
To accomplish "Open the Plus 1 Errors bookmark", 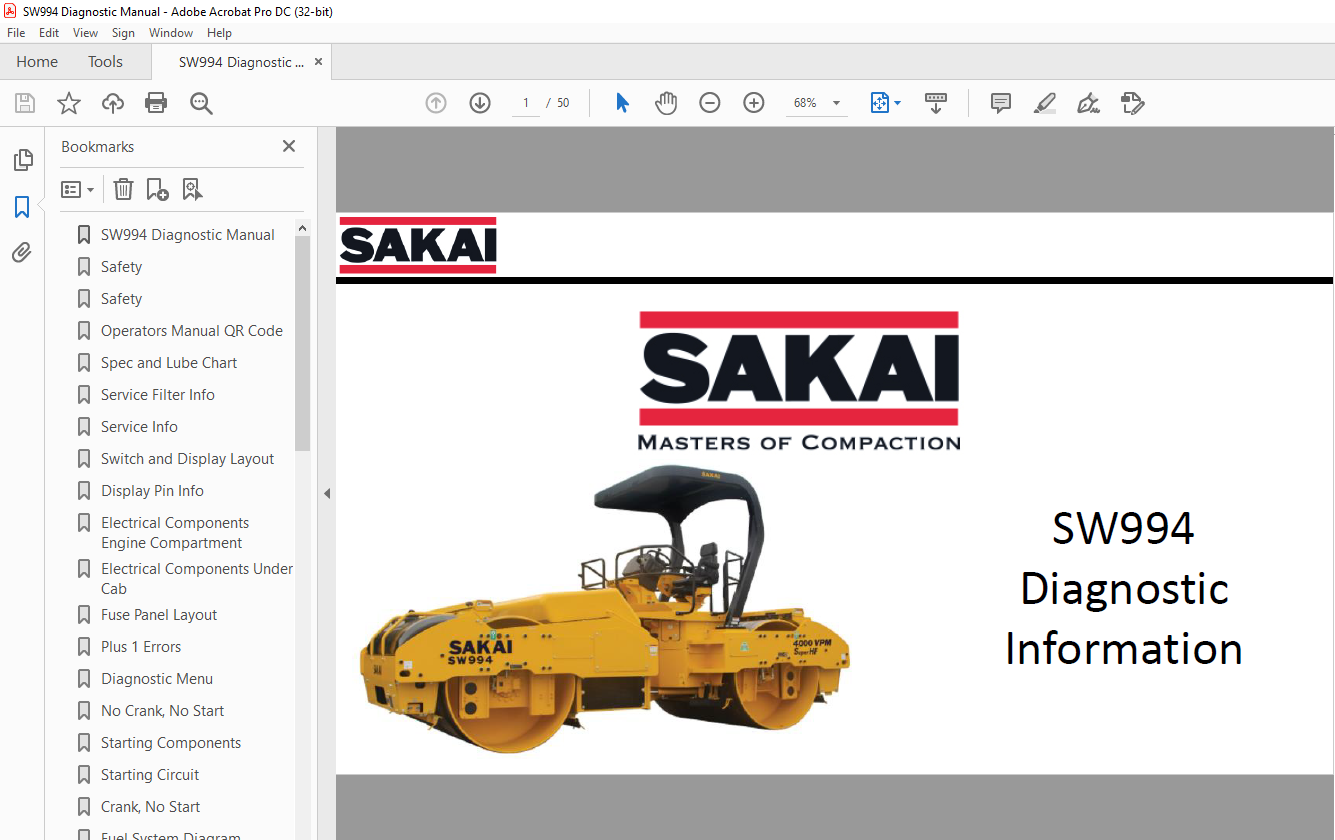I will click(141, 647).
